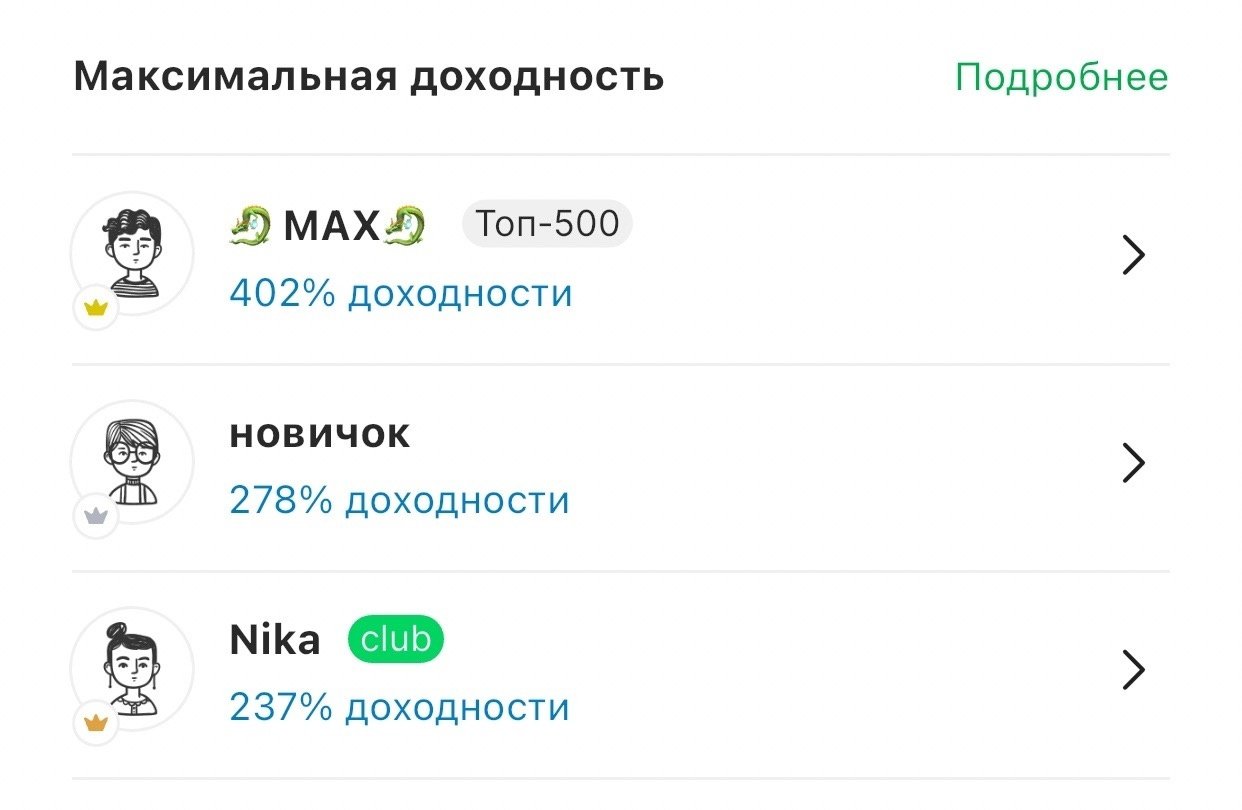Click silver crown badge on новичок avatar
This screenshot has height=810, width=1242.
[96, 516]
